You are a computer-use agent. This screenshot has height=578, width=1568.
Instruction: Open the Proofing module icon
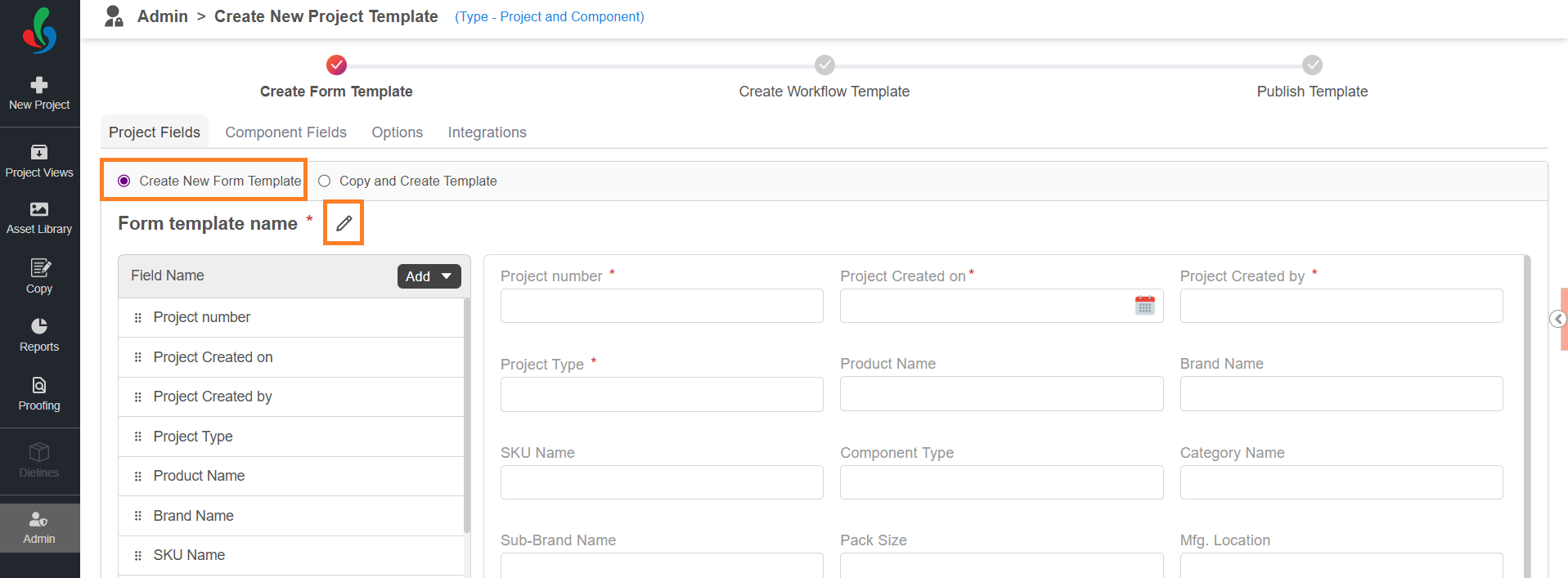pos(38,386)
